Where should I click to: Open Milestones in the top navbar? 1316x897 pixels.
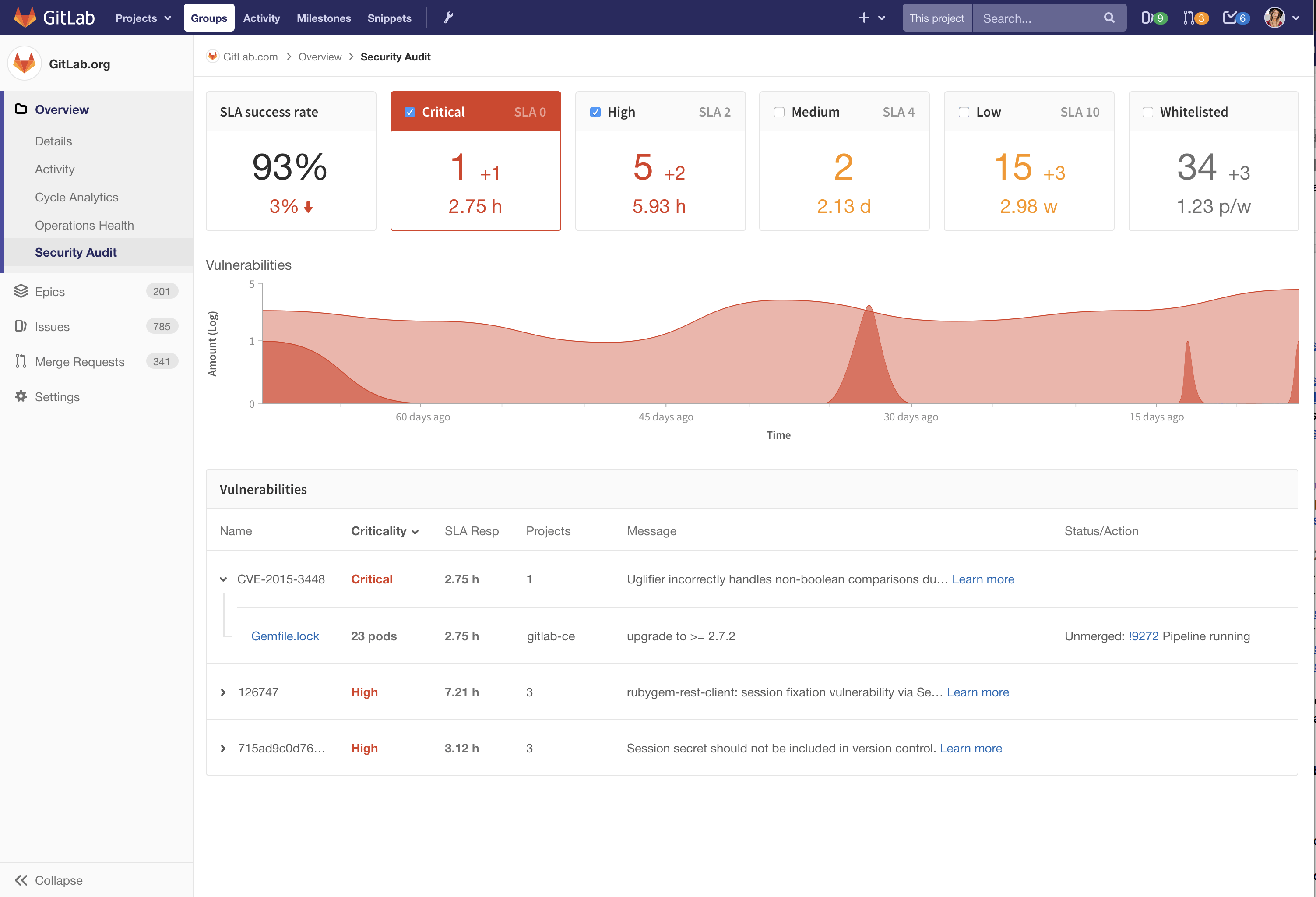(x=324, y=18)
